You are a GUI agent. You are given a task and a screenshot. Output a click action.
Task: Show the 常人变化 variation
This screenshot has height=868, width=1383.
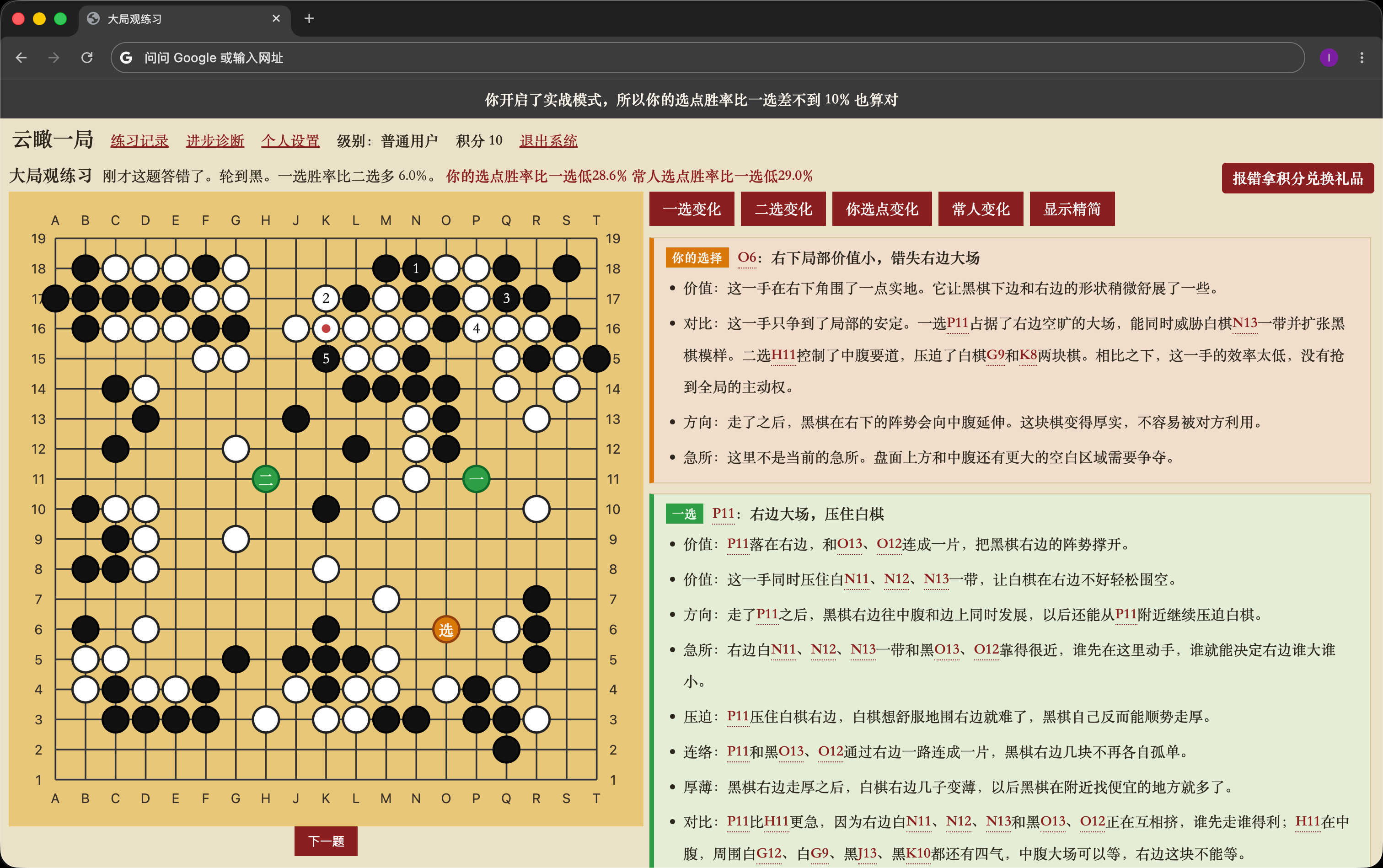981,209
